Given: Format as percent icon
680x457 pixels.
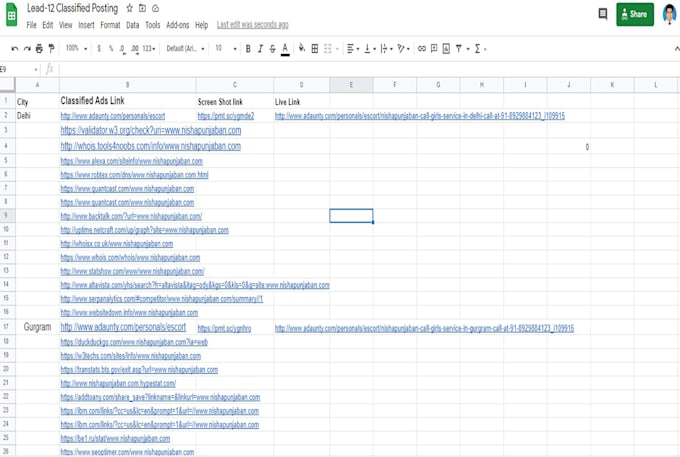Looking at the screenshot, I should click(111, 49).
